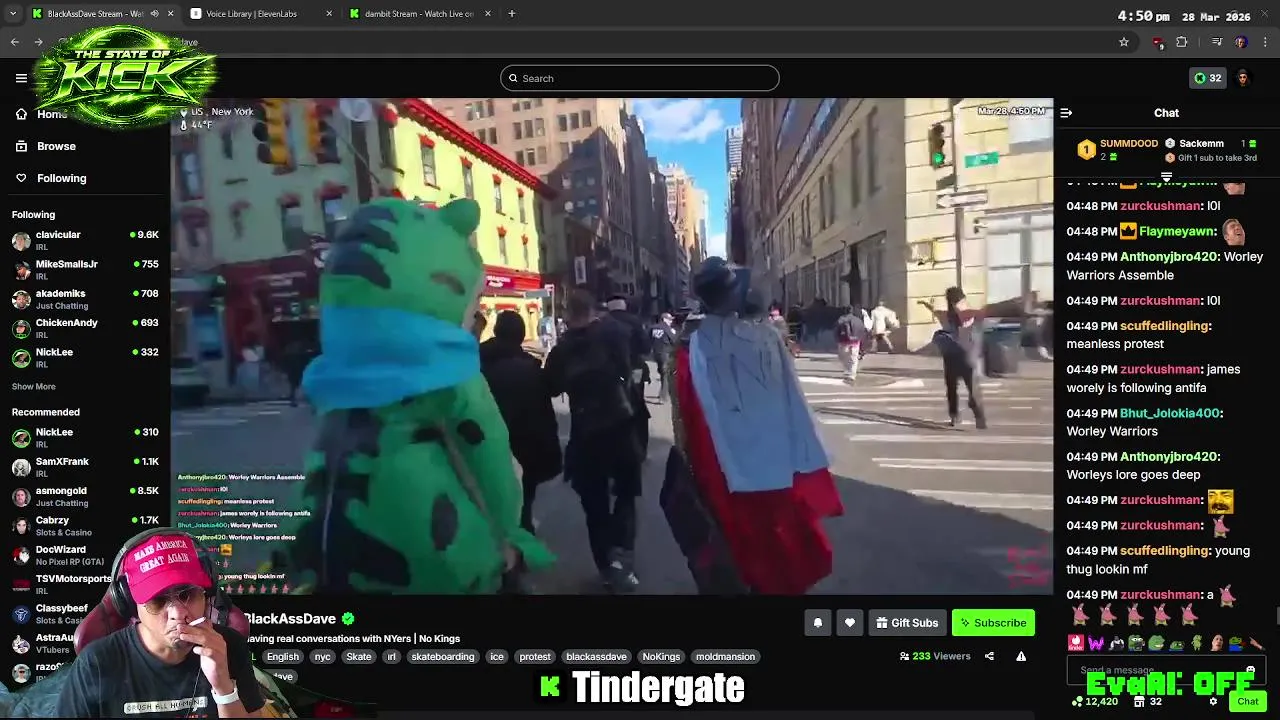The image size is (1280, 720).
Task: Go back using browser back arrow
Action: coord(15,42)
